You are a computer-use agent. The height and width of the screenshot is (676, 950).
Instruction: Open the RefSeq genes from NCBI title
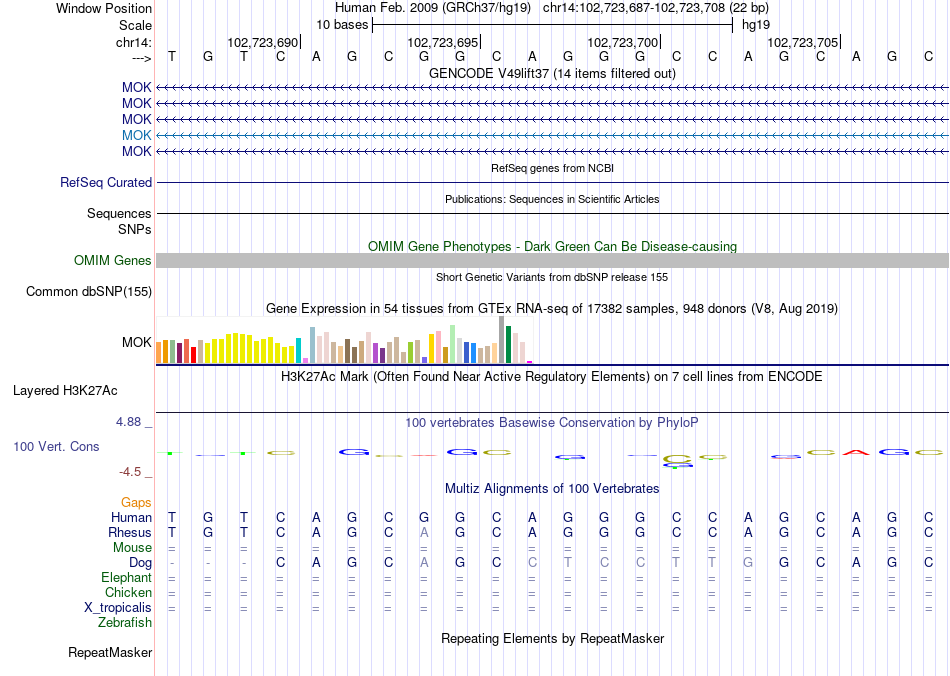coord(552,168)
